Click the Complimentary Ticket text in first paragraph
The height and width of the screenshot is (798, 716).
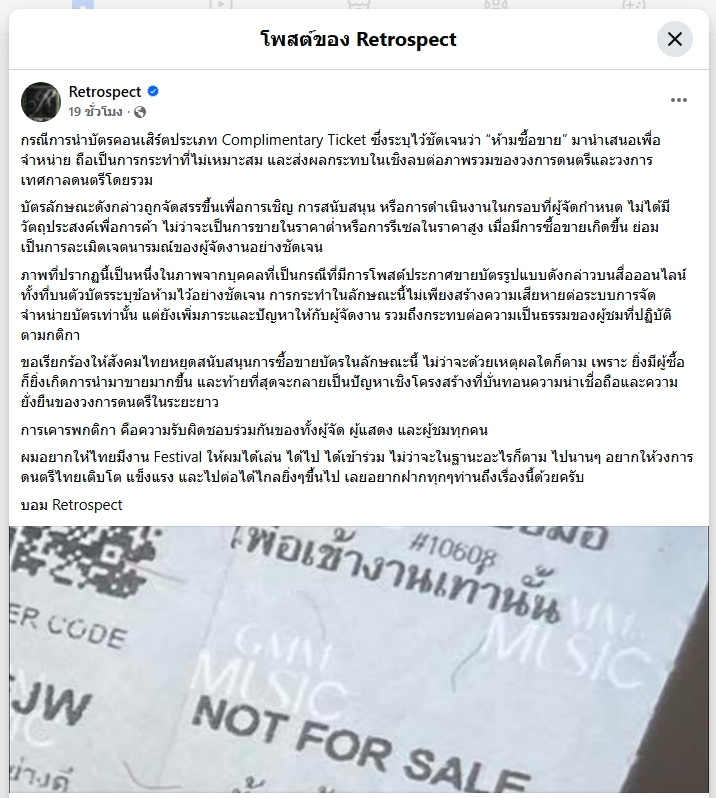pos(294,140)
